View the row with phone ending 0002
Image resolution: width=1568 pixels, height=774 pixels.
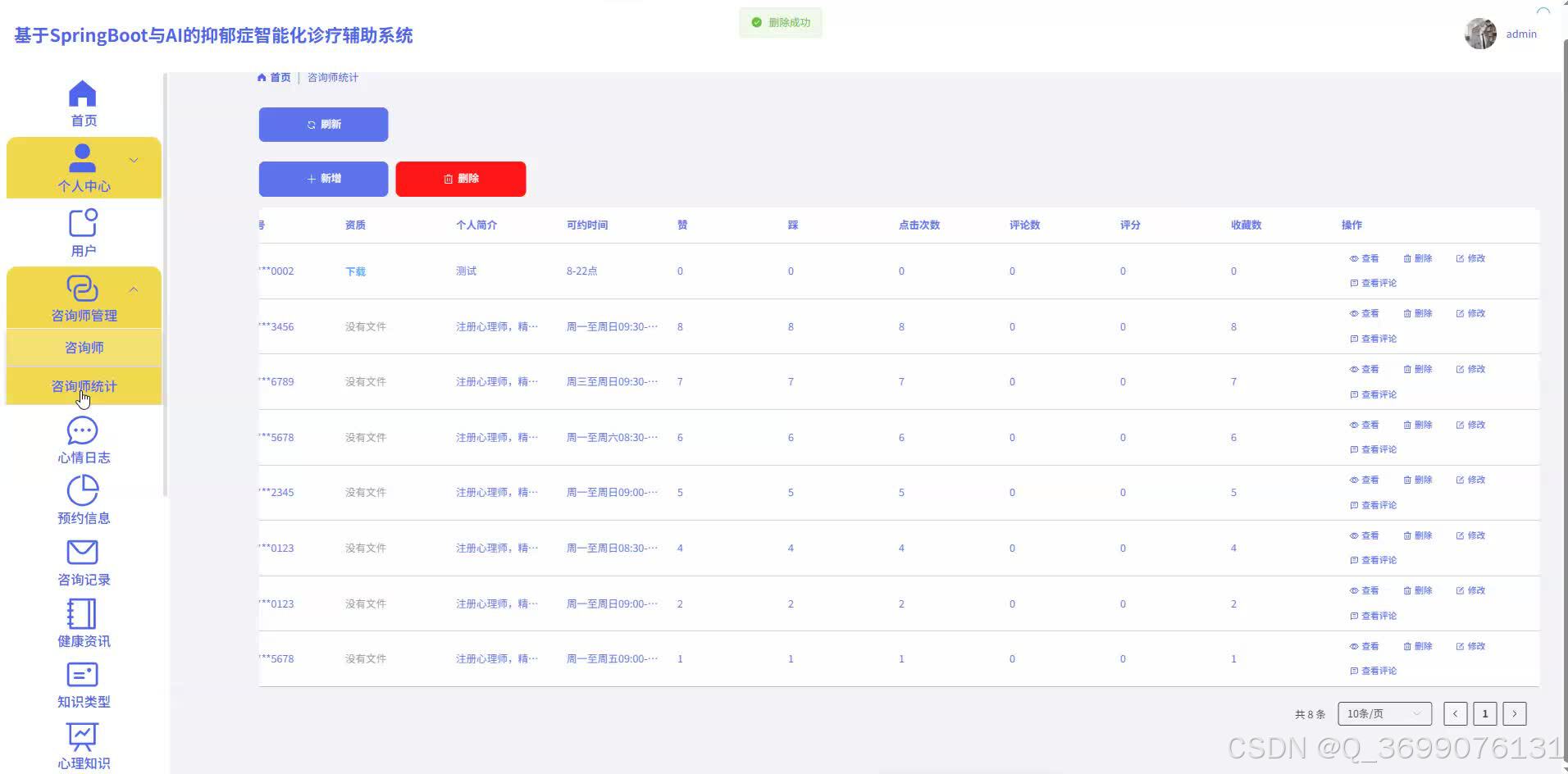[x=1365, y=258]
